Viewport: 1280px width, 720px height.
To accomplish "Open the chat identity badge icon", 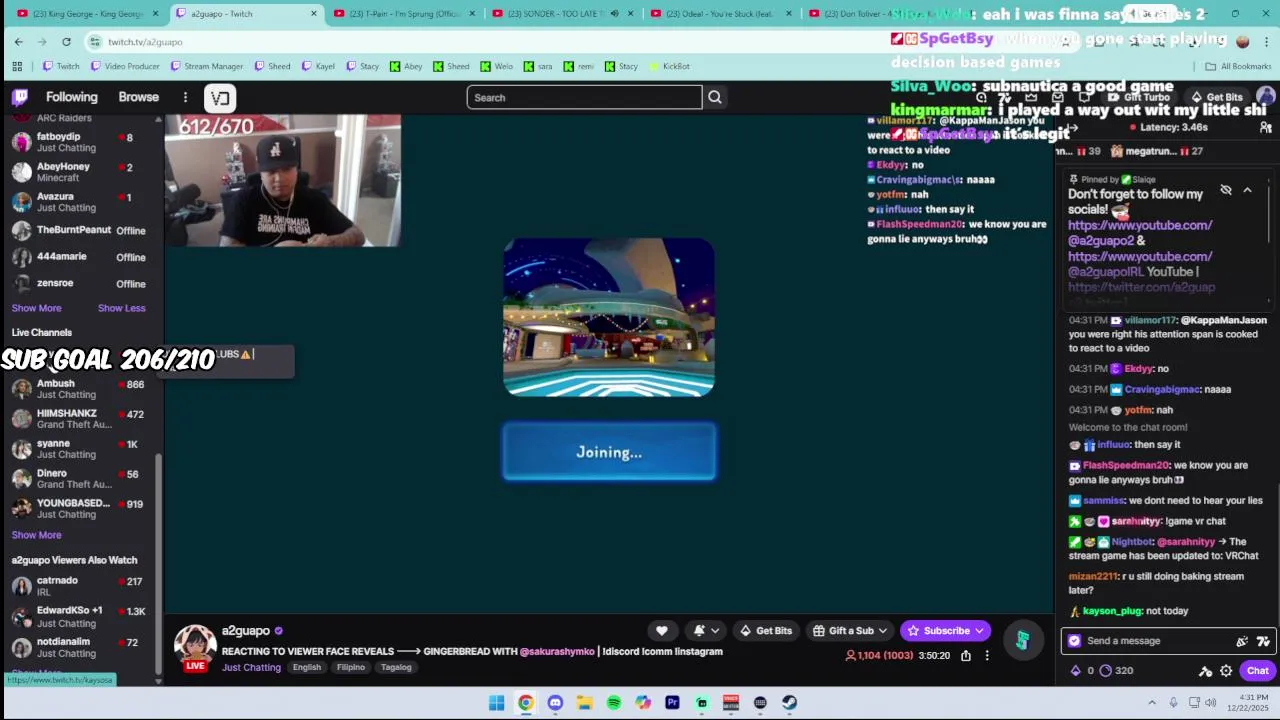I will tap(1074, 641).
